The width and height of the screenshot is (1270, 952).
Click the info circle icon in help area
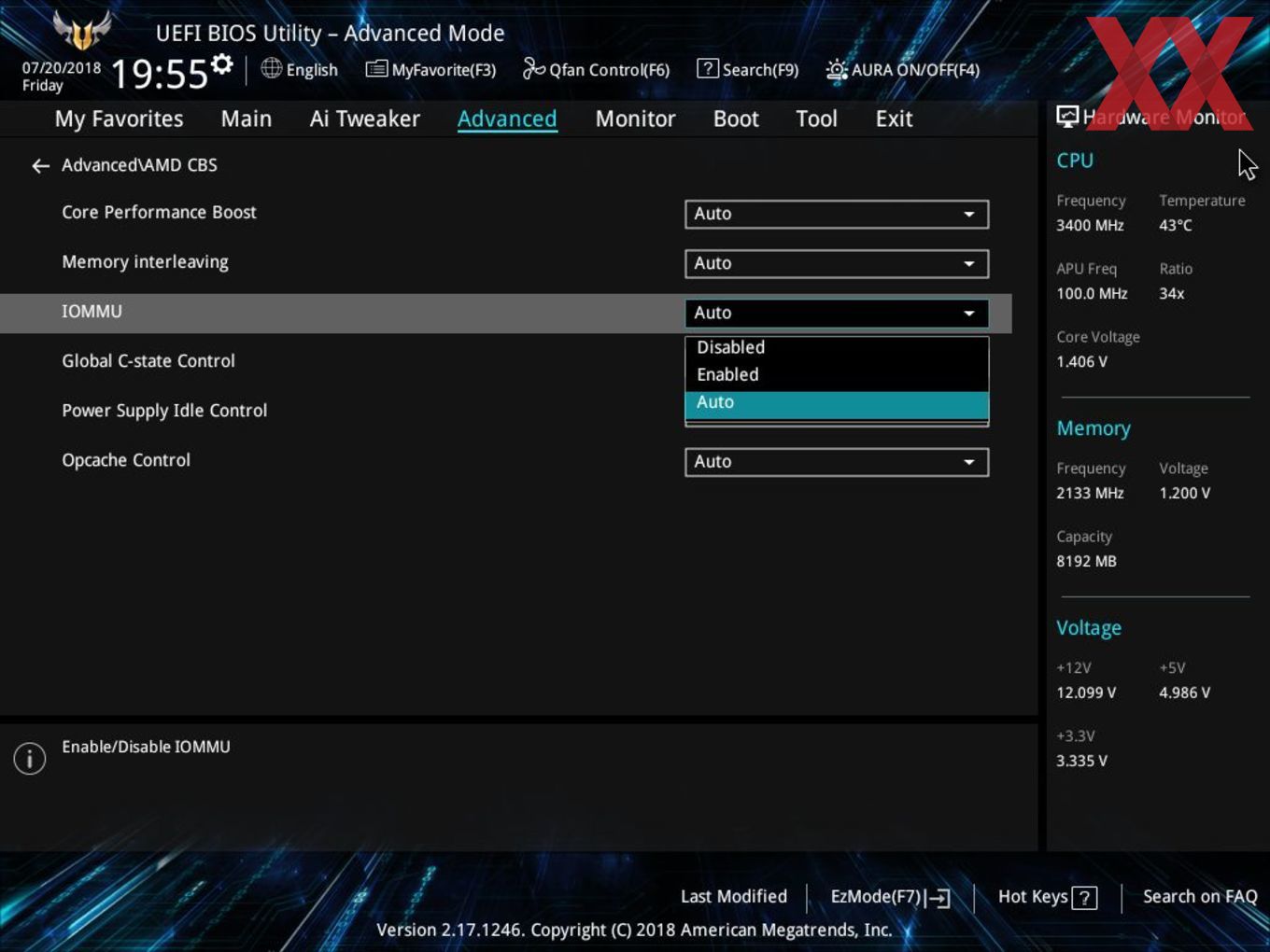click(30, 759)
